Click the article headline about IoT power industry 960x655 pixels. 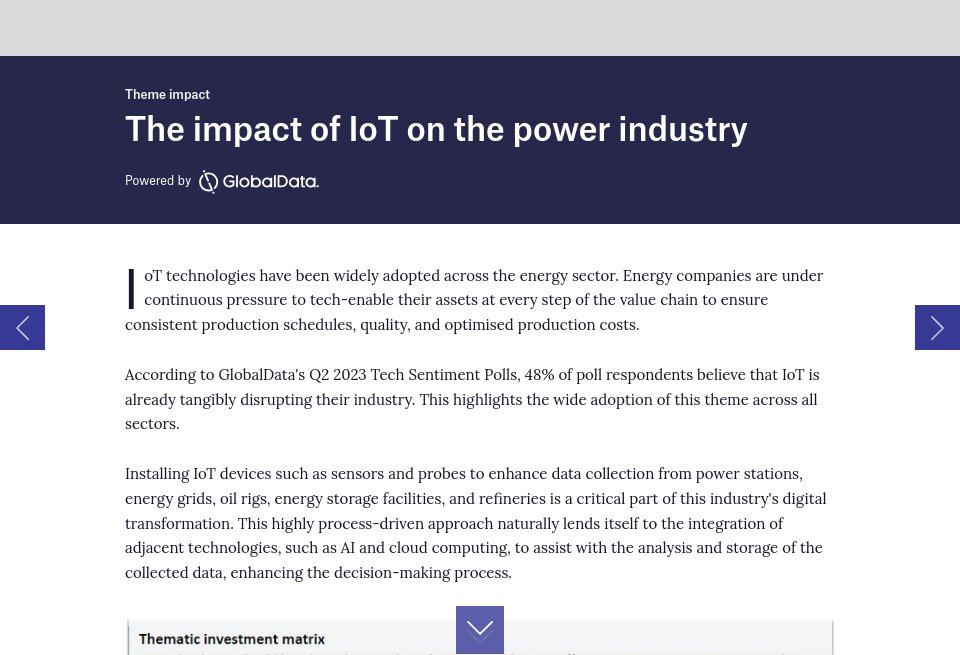tap(436, 128)
